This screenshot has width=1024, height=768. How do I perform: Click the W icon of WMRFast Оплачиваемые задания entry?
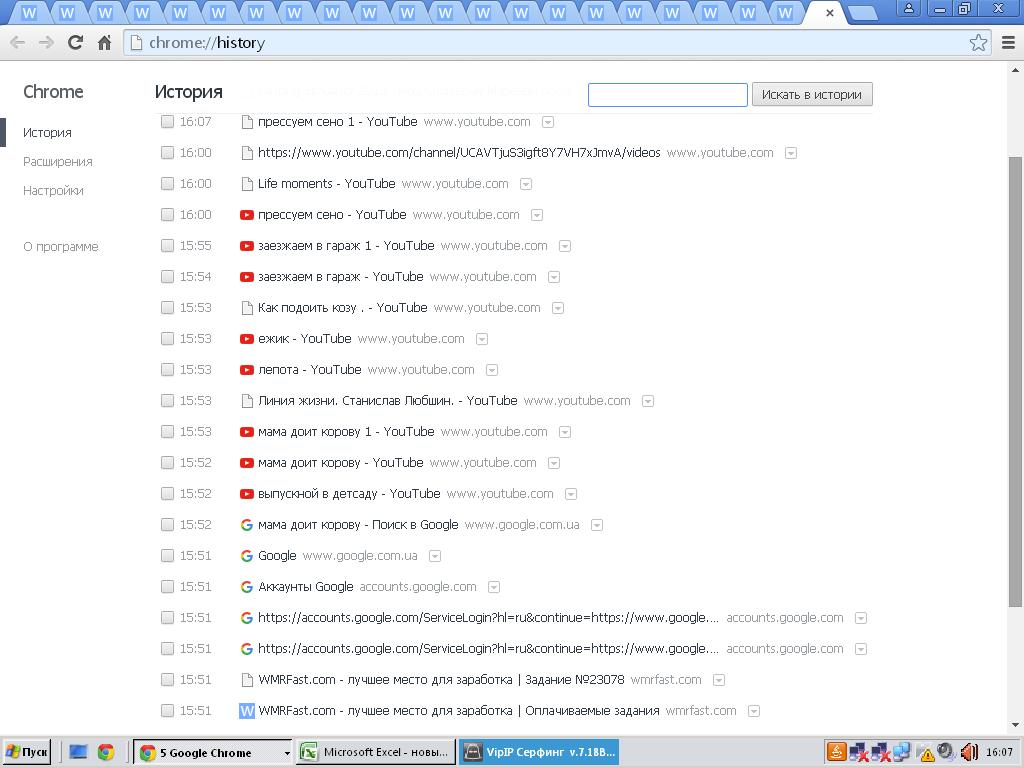coord(247,711)
